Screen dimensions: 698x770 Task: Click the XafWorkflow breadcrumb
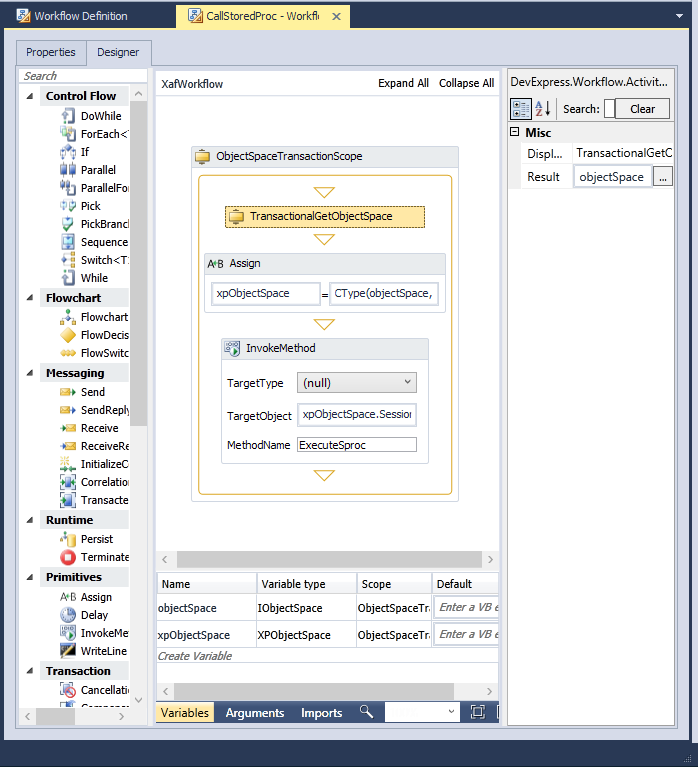(192, 84)
